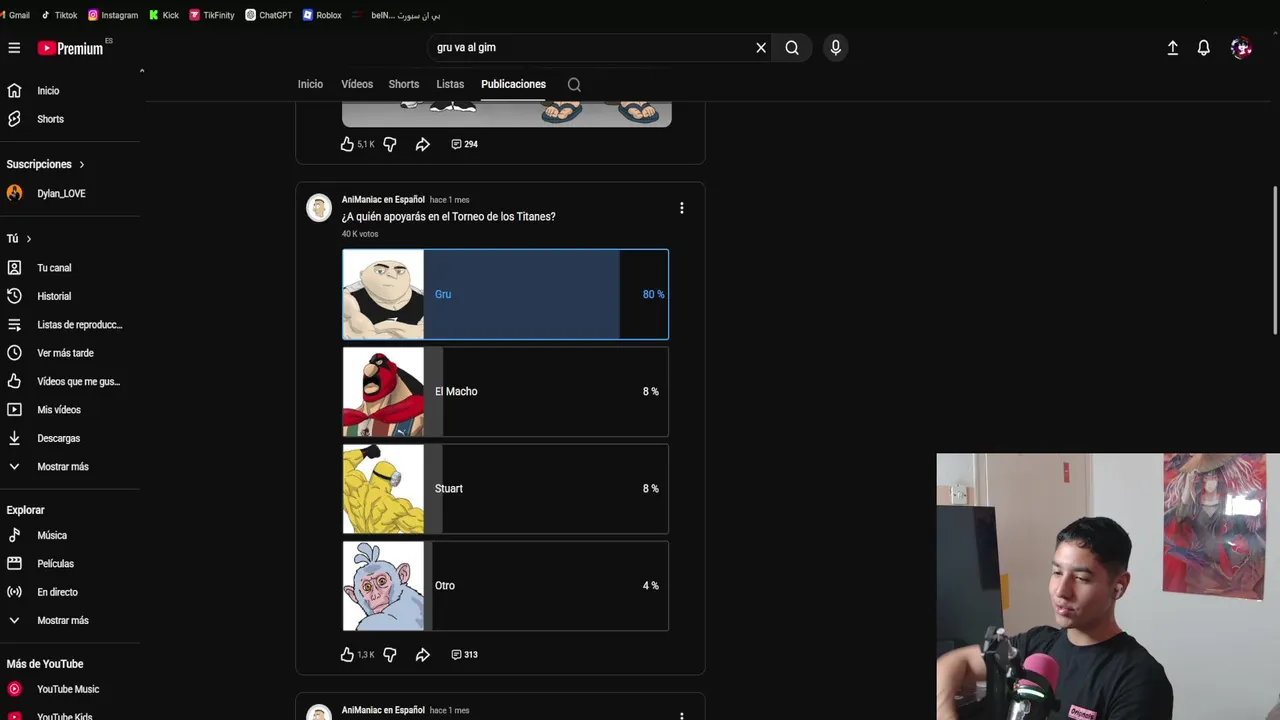This screenshot has height=720, width=1280.
Task: Vote for El Macho option
Action: (505, 391)
